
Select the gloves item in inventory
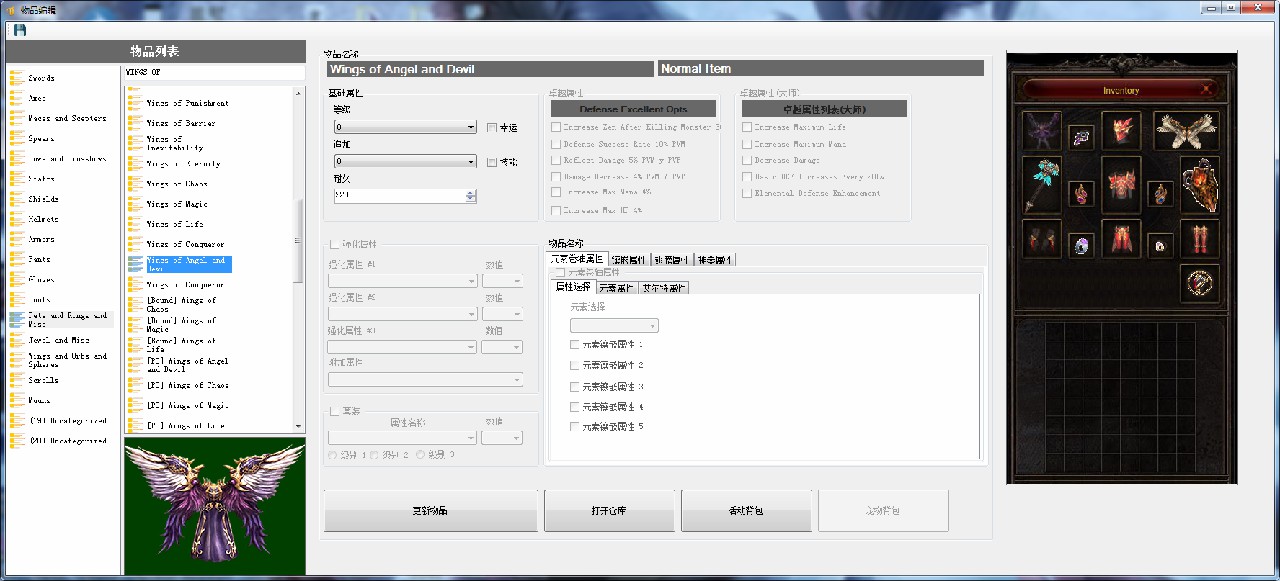tap(1041, 239)
